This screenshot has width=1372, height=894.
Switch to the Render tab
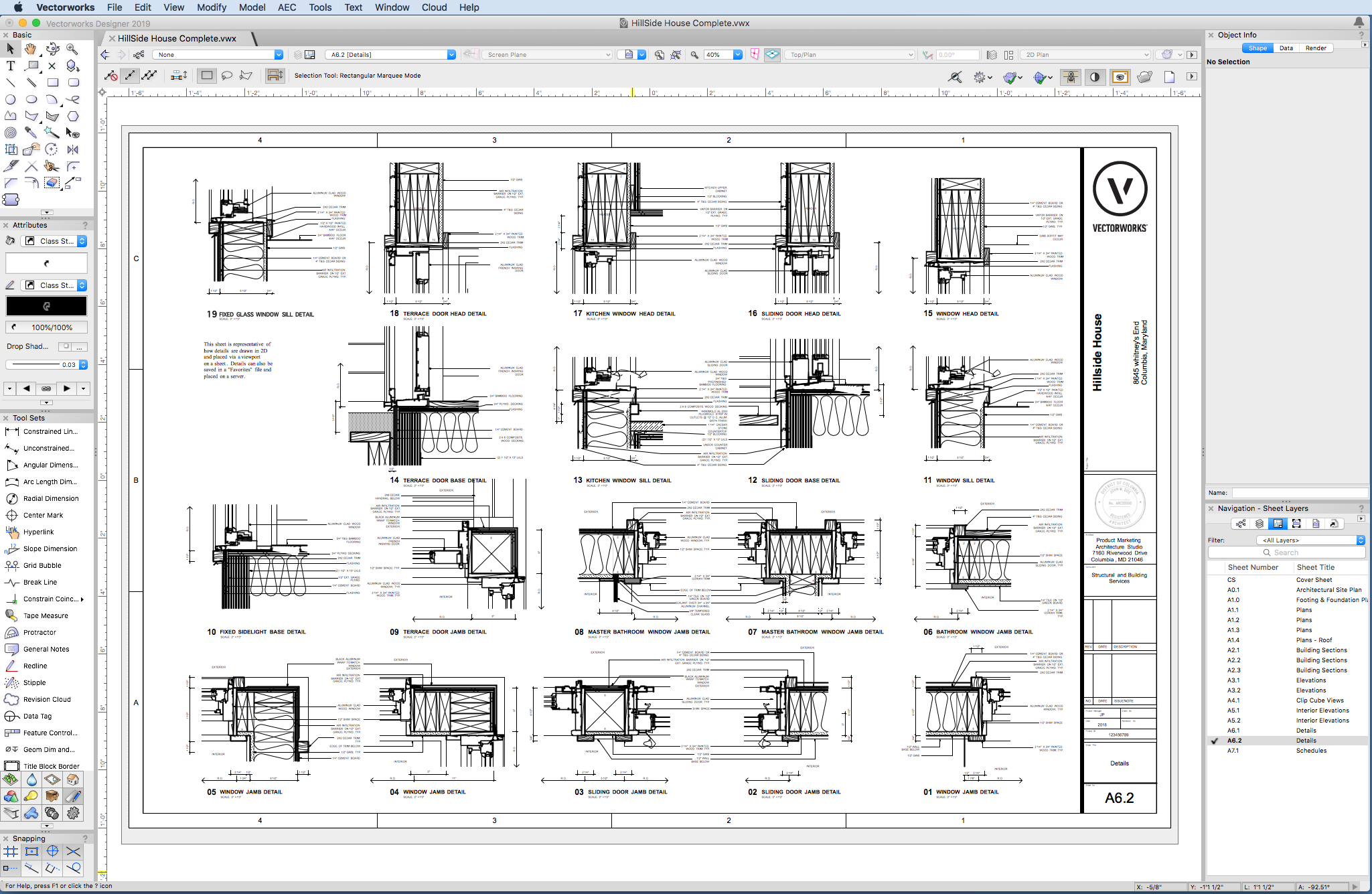click(x=1315, y=48)
